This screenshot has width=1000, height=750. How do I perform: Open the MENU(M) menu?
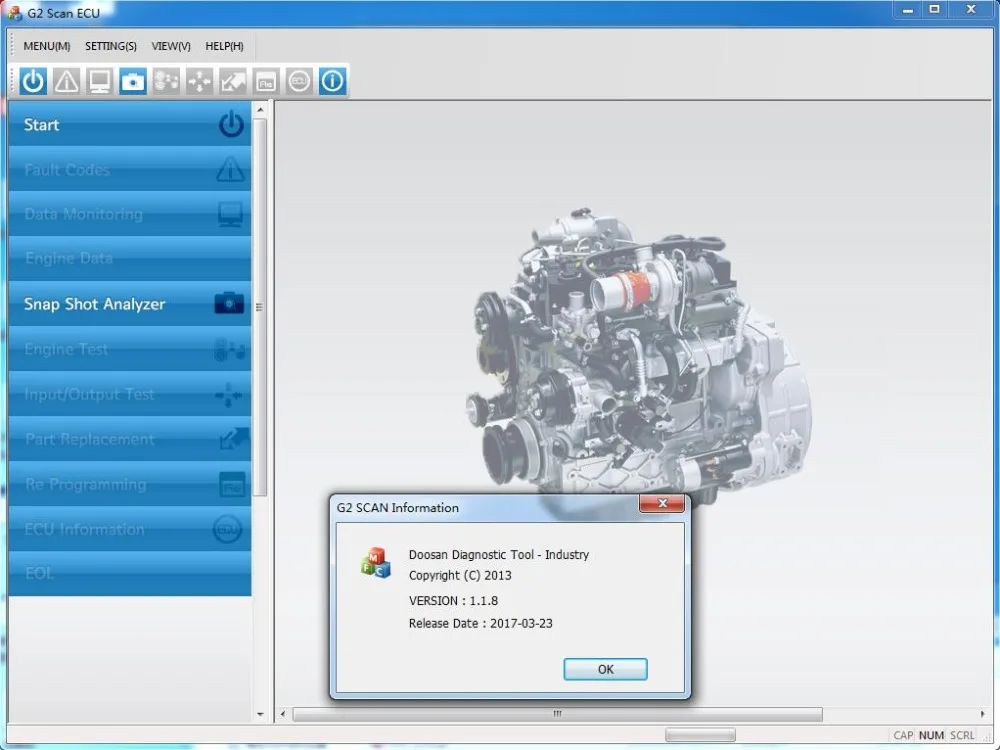(47, 46)
